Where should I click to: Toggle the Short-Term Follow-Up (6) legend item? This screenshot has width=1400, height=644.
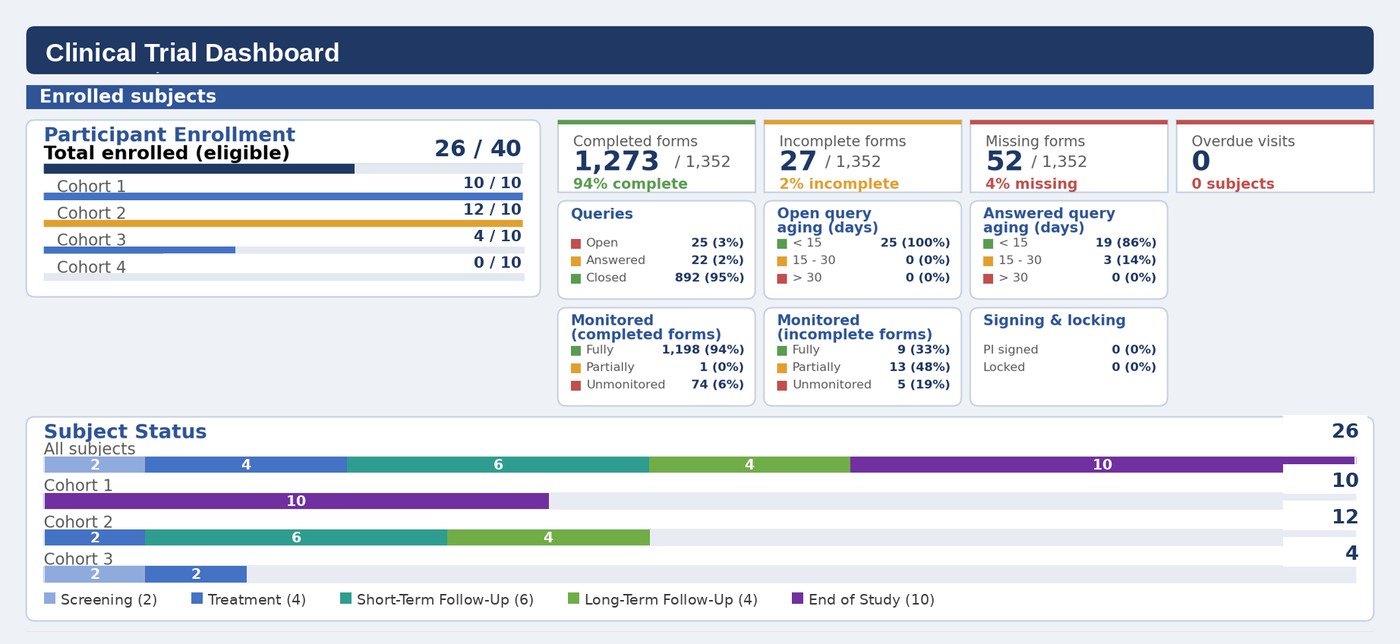[437, 599]
